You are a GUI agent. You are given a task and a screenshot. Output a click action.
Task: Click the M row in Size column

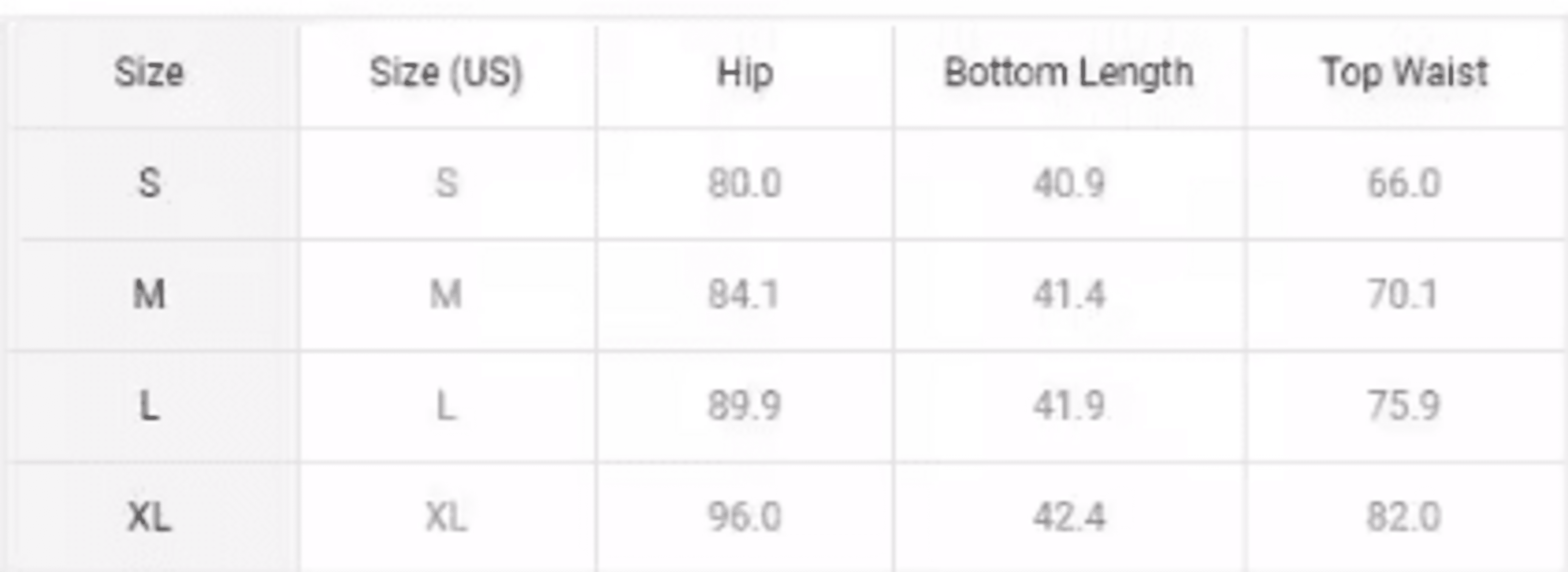tap(149, 295)
